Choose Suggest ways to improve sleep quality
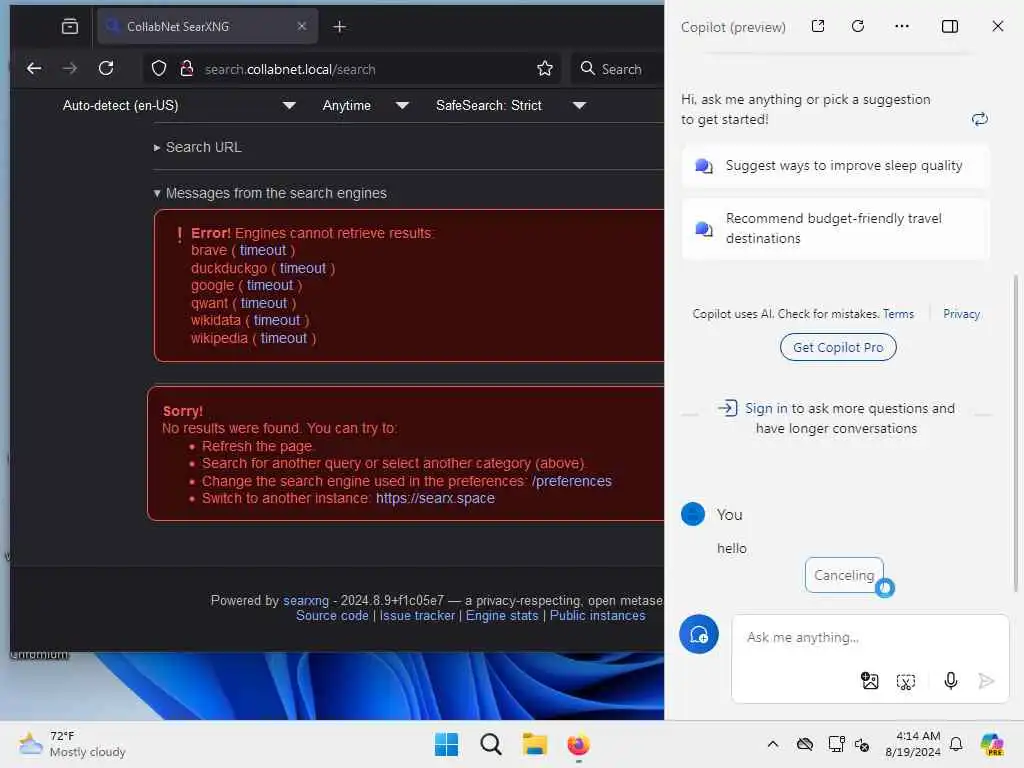Image resolution: width=1024 pixels, height=768 pixels. pos(835,166)
